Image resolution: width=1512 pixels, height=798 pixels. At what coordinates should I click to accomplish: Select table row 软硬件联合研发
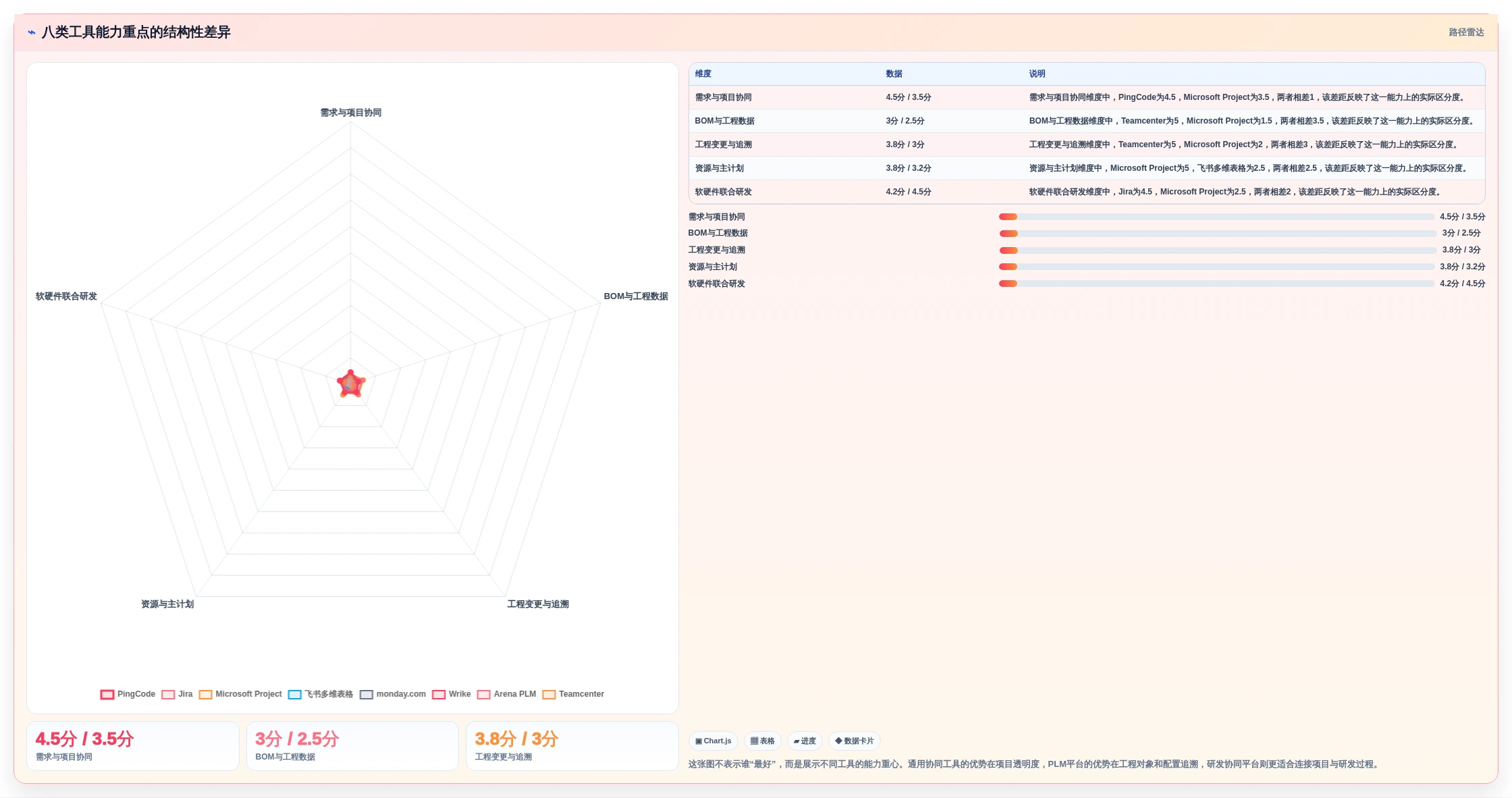click(1087, 192)
